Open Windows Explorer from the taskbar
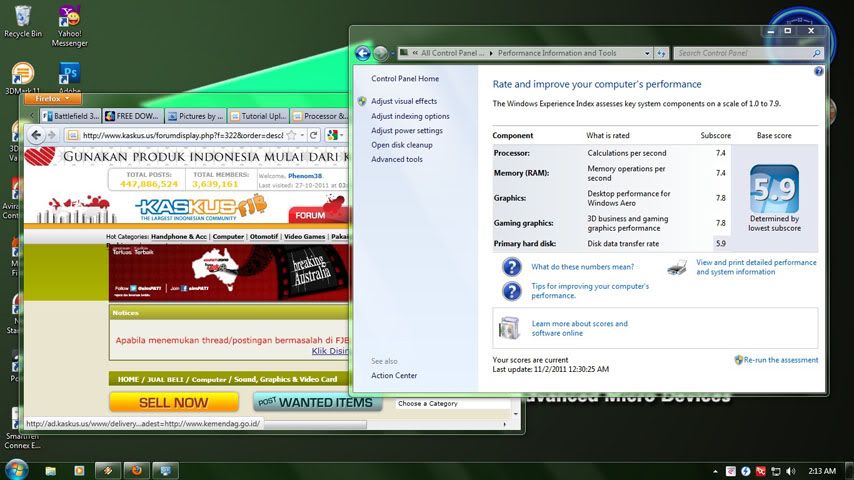The width and height of the screenshot is (854, 480). pos(51,470)
